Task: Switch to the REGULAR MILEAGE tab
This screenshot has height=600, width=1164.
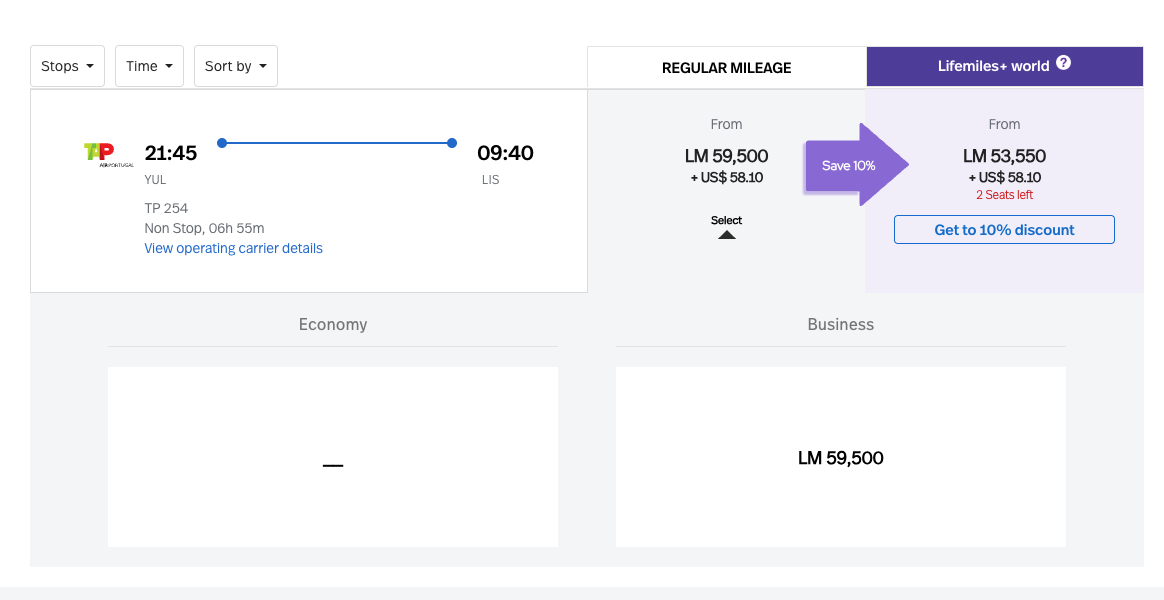Action: pyautogui.click(x=727, y=68)
